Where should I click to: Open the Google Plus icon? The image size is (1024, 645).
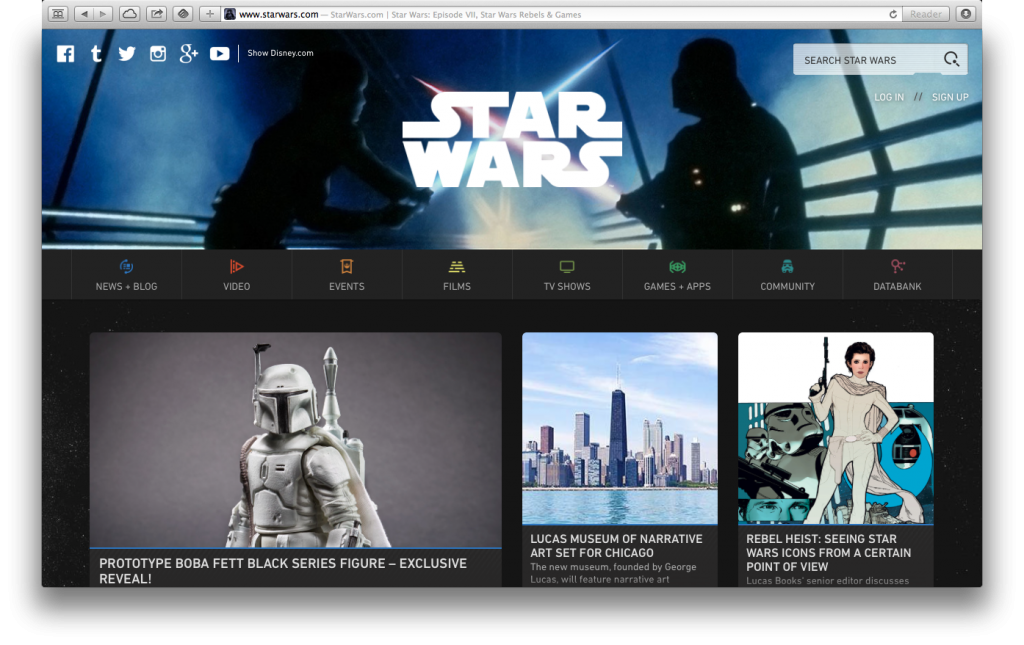point(189,54)
